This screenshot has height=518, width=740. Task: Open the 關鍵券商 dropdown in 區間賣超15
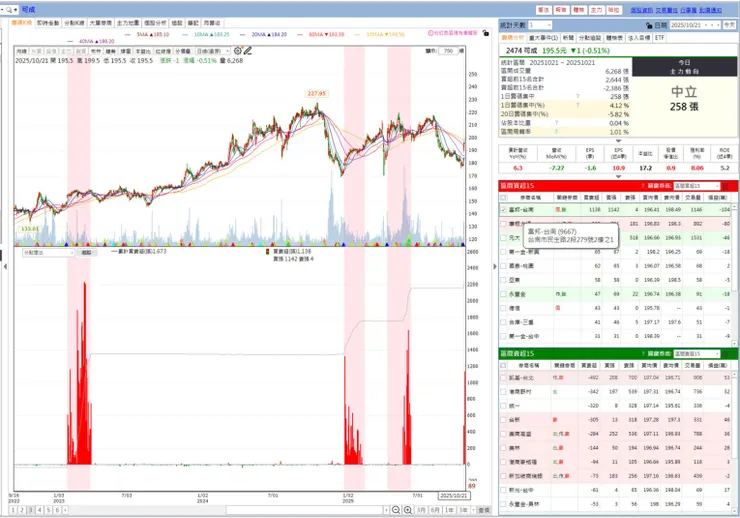(x=697, y=354)
